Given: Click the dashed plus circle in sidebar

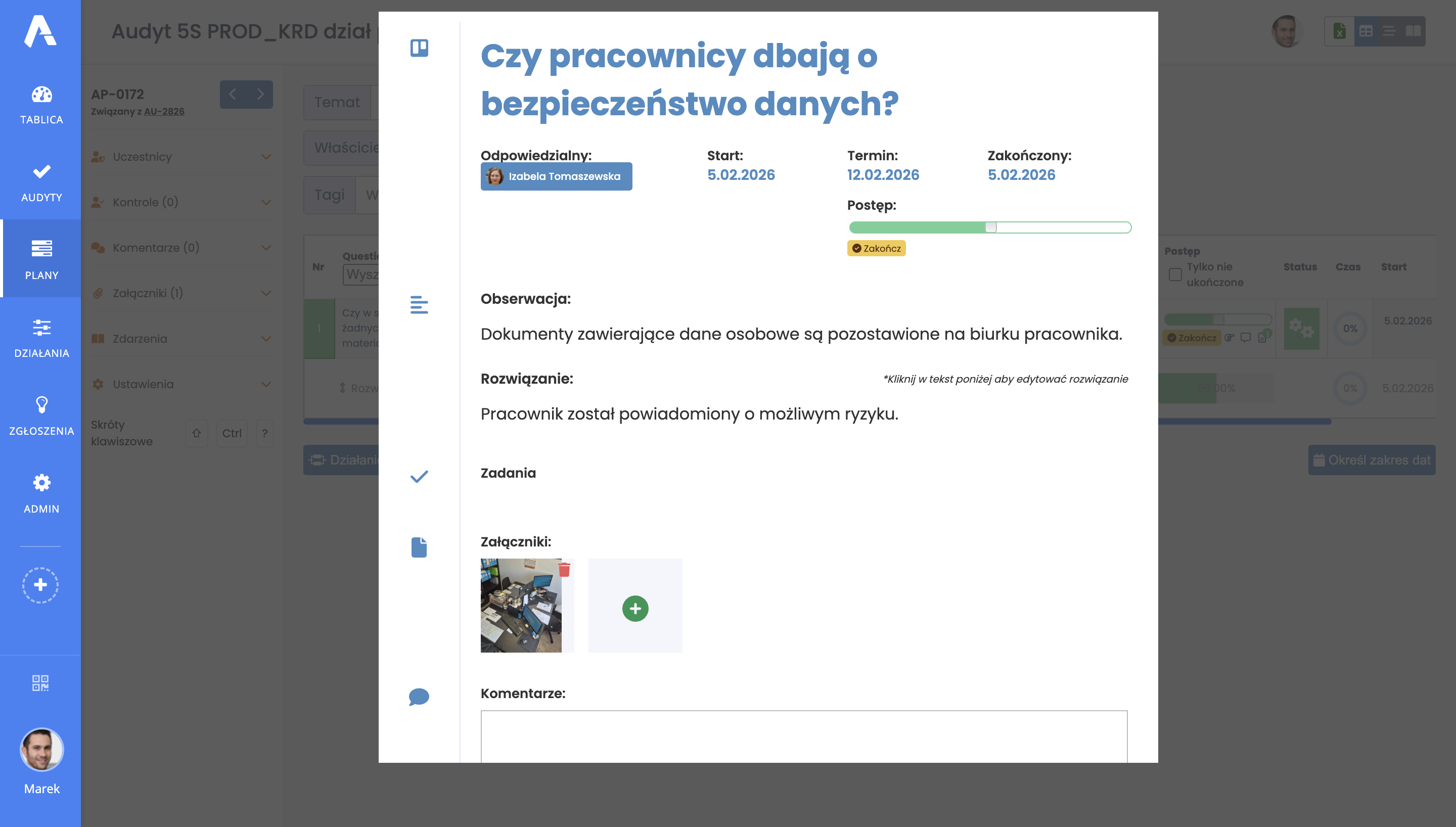Looking at the screenshot, I should [40, 585].
